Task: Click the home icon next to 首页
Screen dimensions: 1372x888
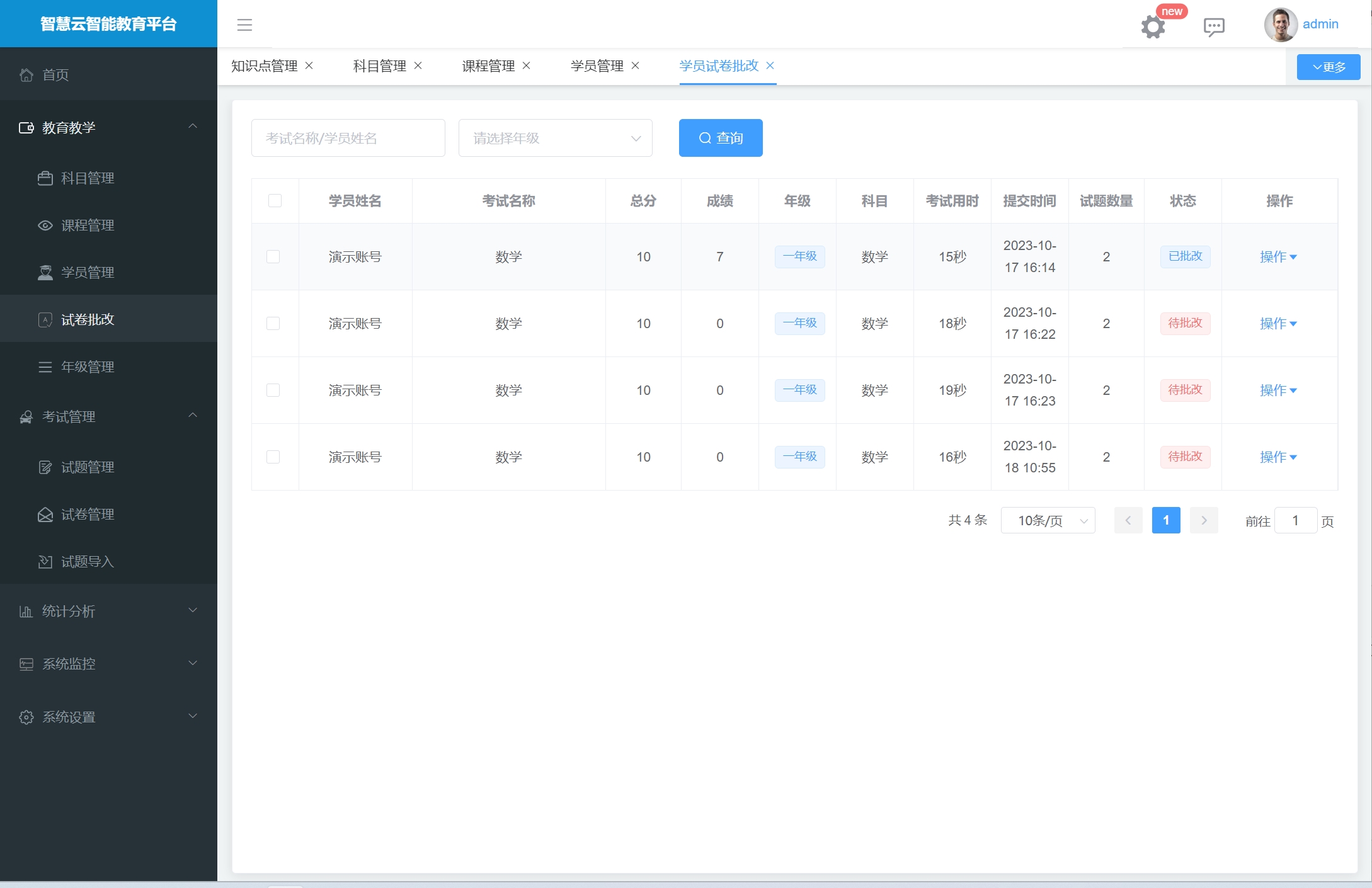Action: coord(26,75)
